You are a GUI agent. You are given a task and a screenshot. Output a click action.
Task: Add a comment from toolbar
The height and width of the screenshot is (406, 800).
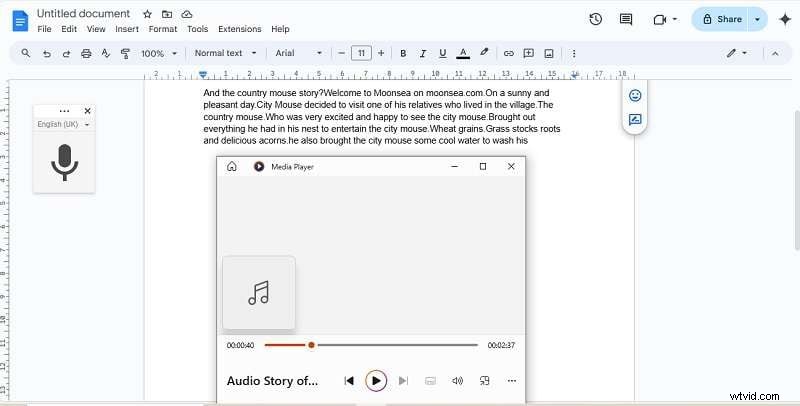(529, 53)
